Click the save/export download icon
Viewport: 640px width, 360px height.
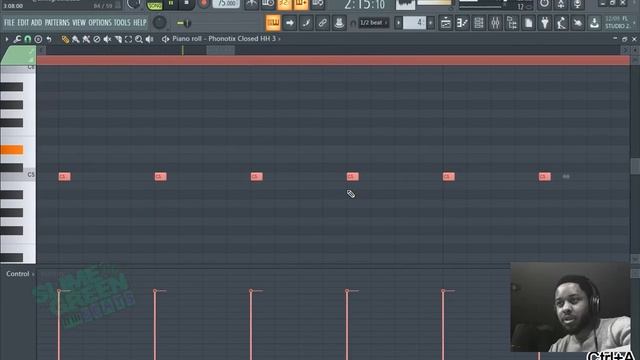594,23
